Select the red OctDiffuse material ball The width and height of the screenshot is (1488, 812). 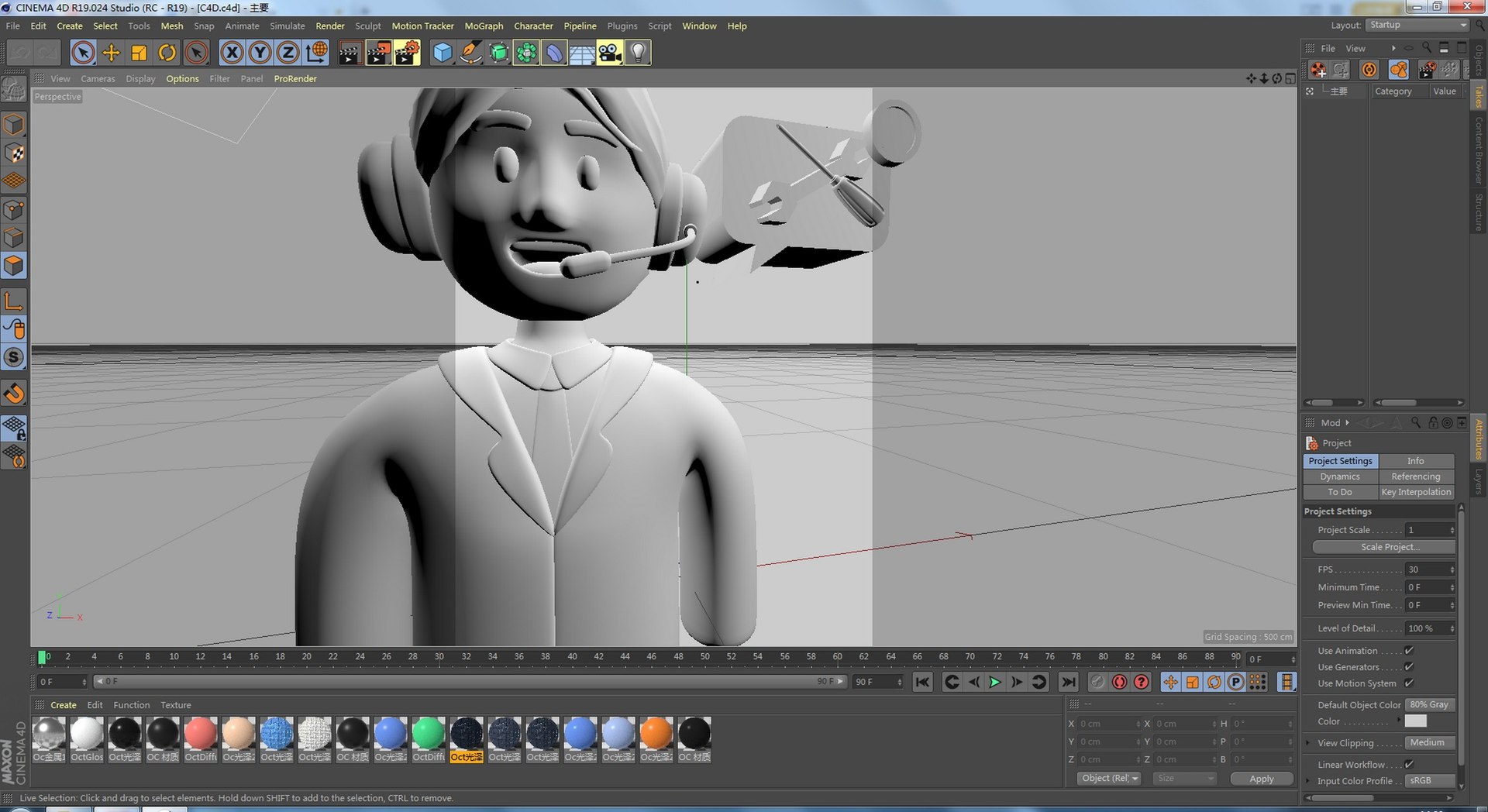coord(201,733)
